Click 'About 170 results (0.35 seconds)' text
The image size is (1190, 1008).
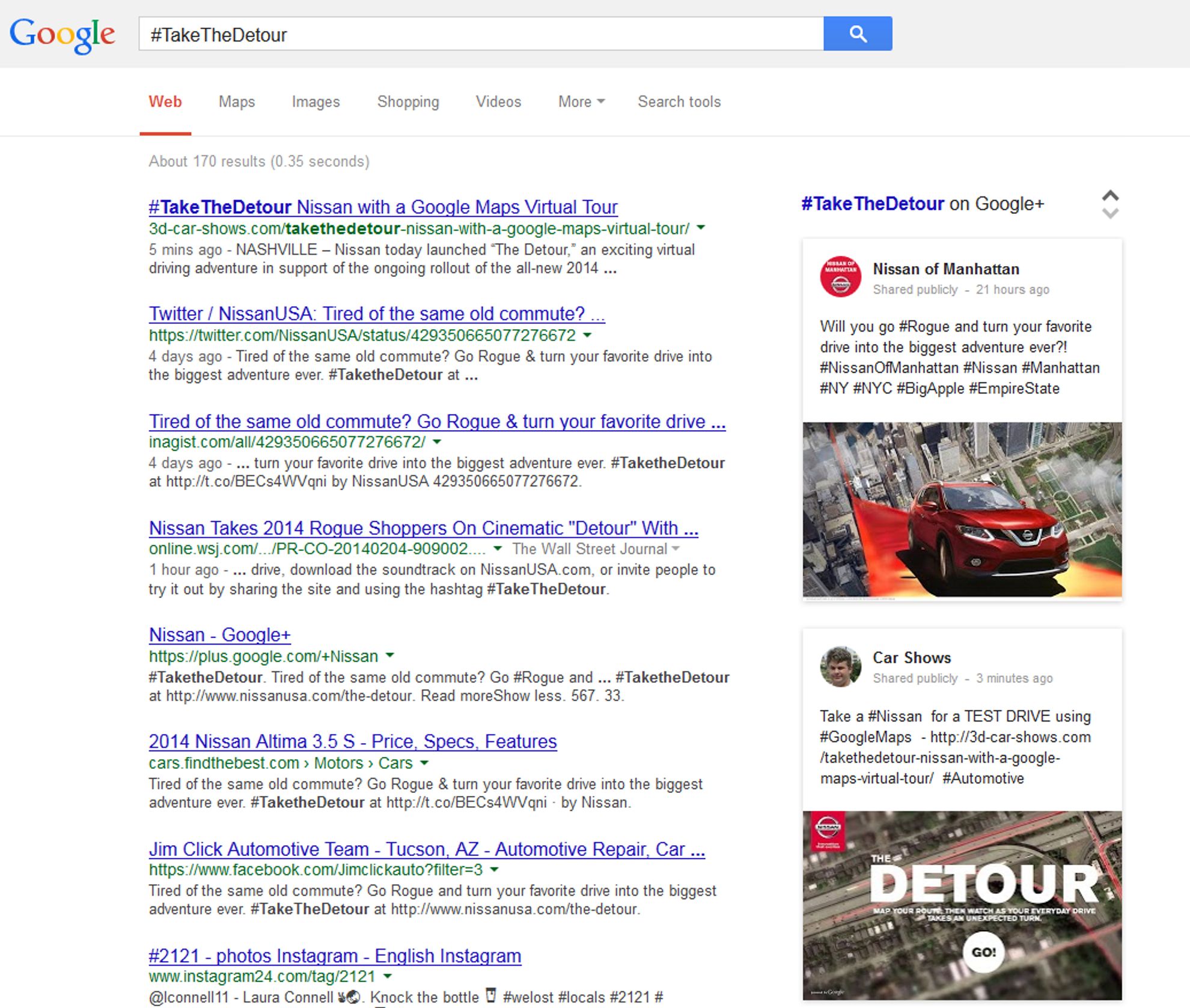click(x=259, y=162)
